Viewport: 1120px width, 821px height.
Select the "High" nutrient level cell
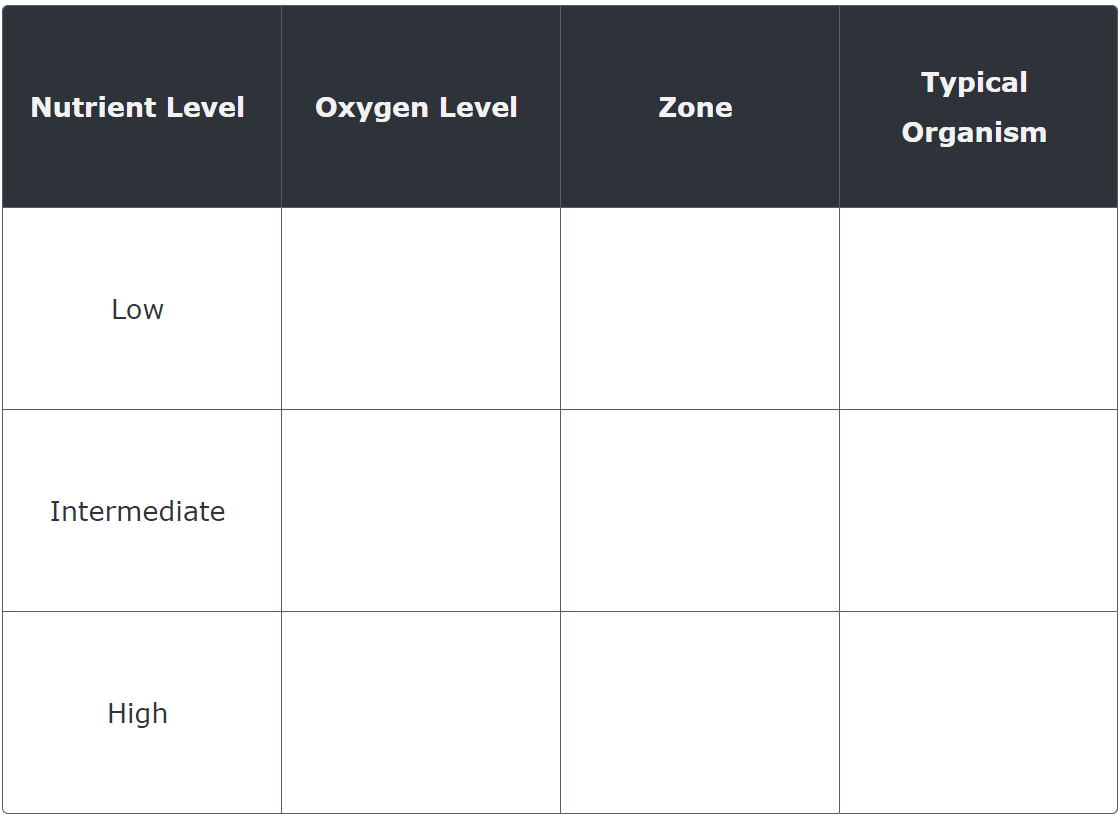point(137,714)
